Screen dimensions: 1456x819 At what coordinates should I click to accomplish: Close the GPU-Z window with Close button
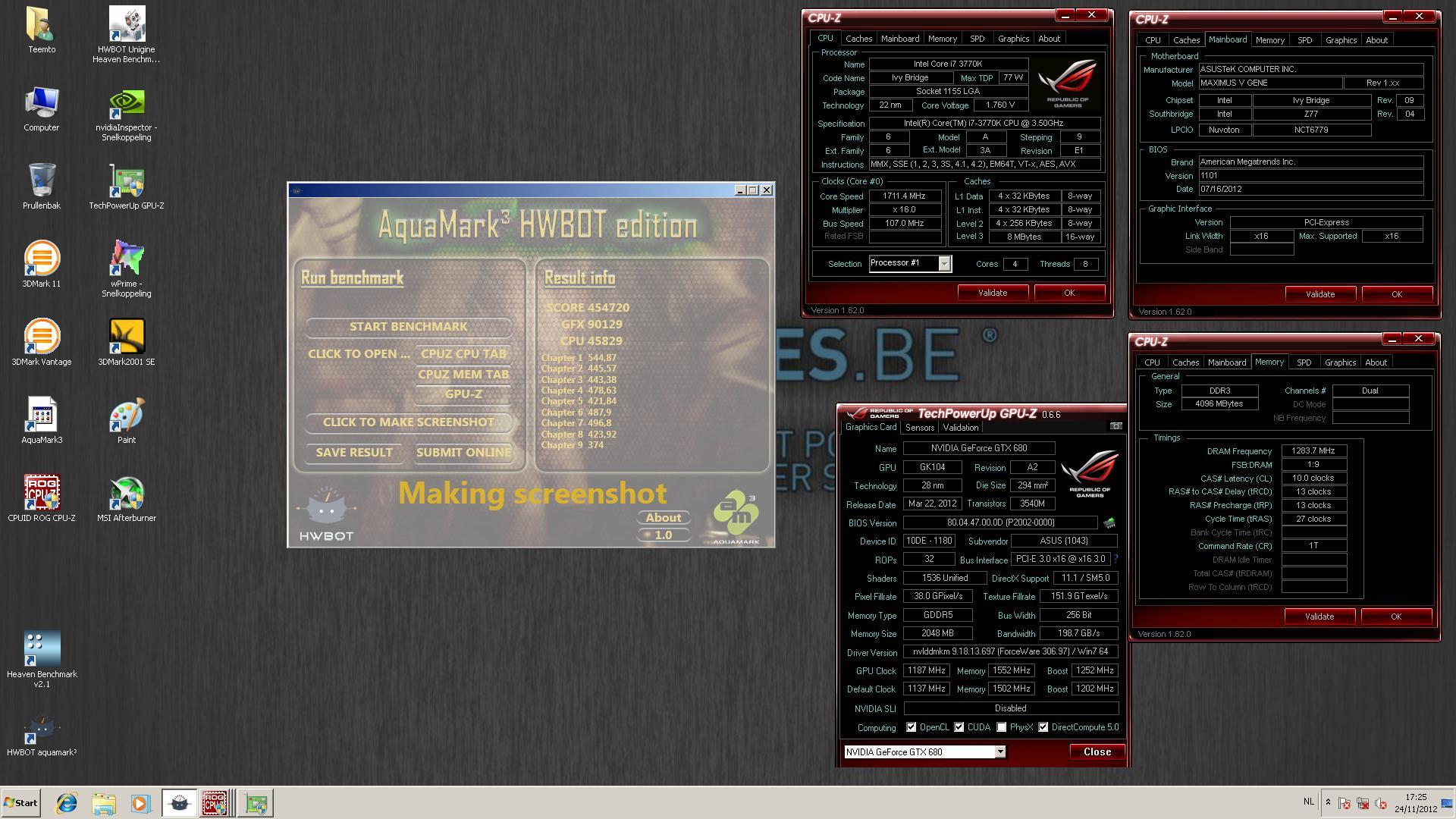pyautogui.click(x=1097, y=752)
